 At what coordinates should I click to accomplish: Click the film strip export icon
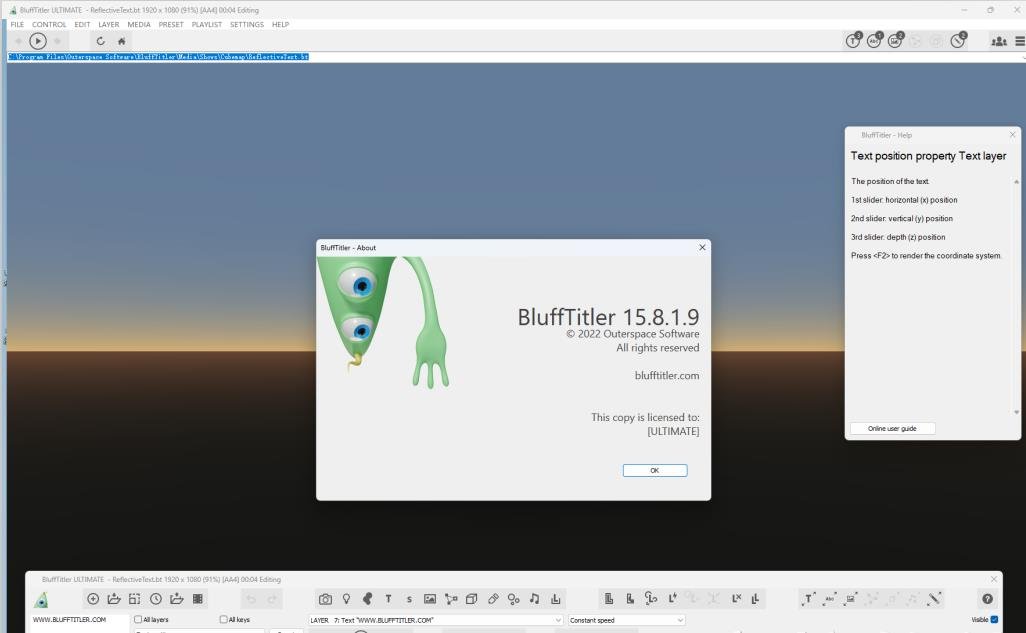click(198, 599)
